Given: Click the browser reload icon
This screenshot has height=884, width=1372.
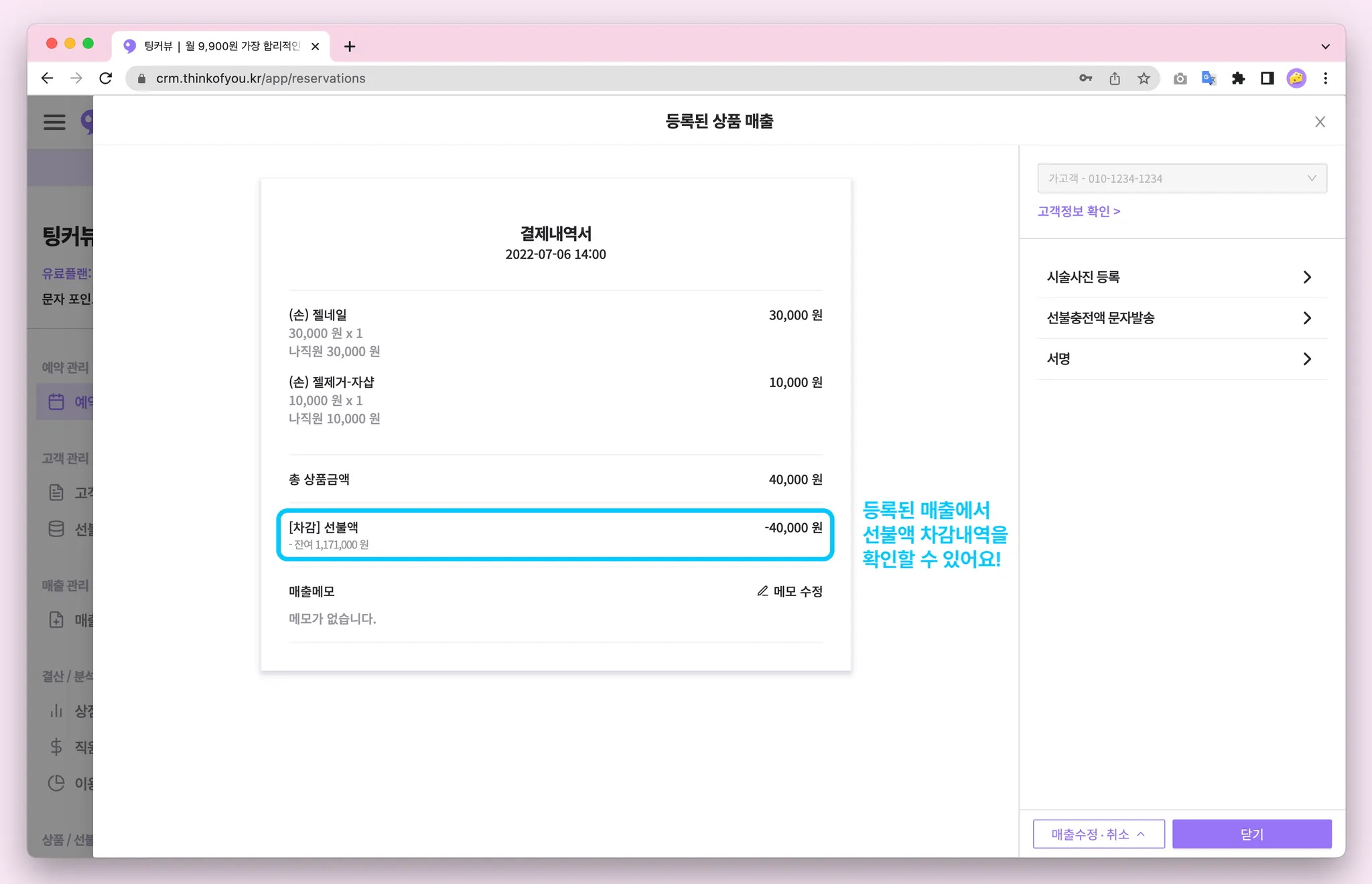Looking at the screenshot, I should 106,78.
